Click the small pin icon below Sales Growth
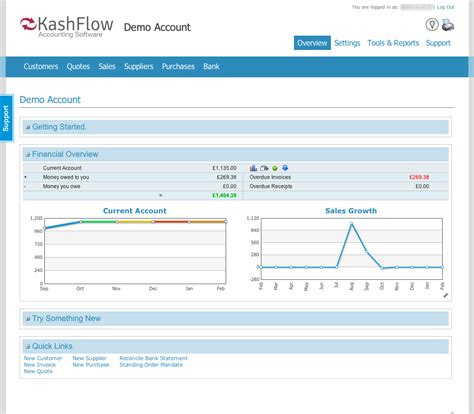The image size is (474, 414). click(446, 295)
